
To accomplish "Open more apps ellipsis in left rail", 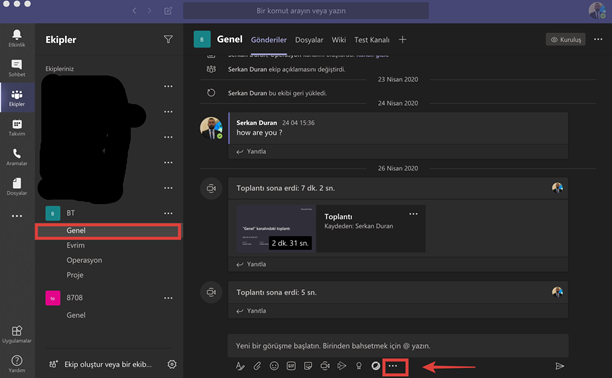I will [x=17, y=216].
